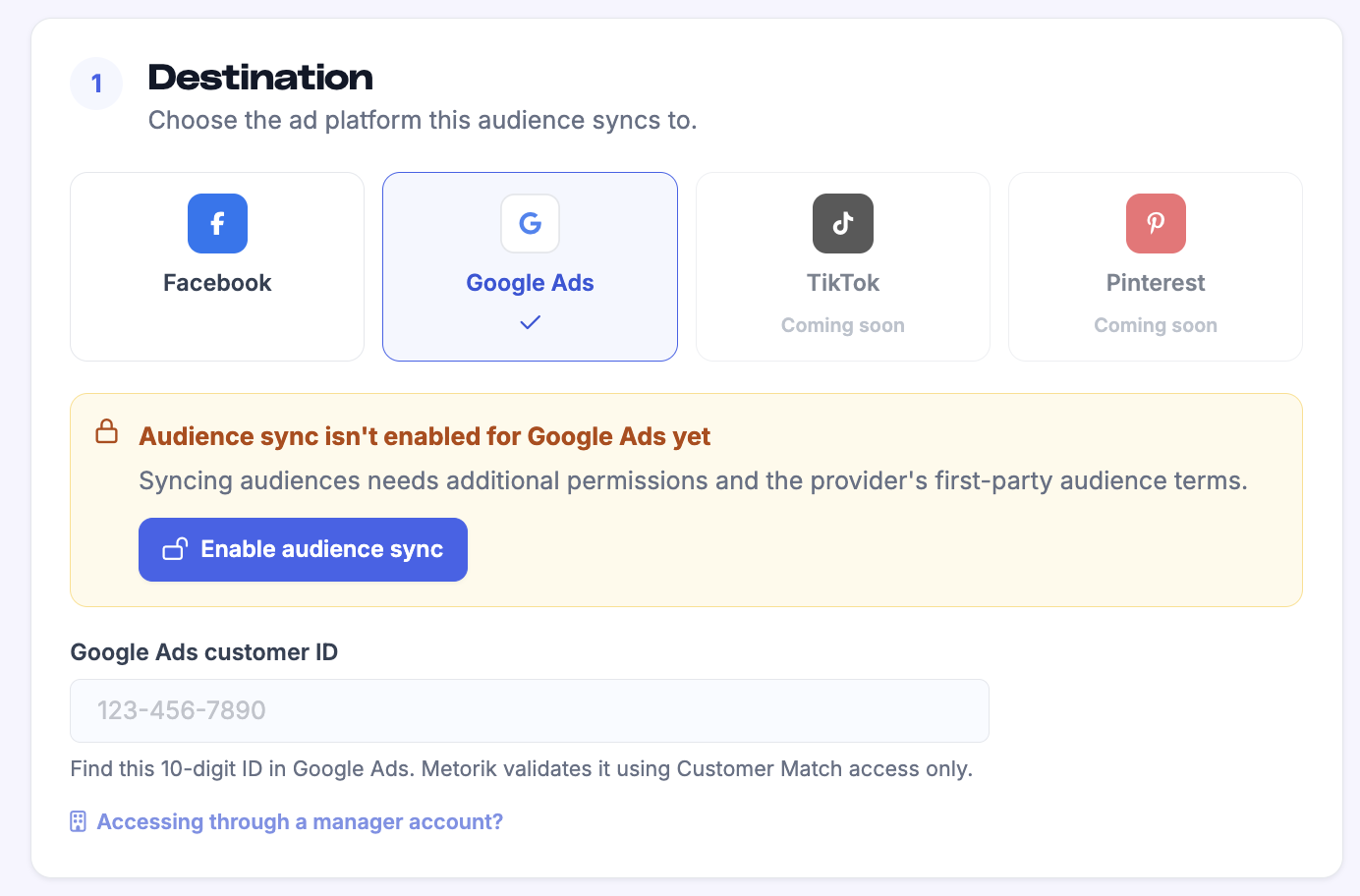Click "Coming soon" text under TikTok
Image resolution: width=1360 pixels, height=896 pixels.
(843, 325)
